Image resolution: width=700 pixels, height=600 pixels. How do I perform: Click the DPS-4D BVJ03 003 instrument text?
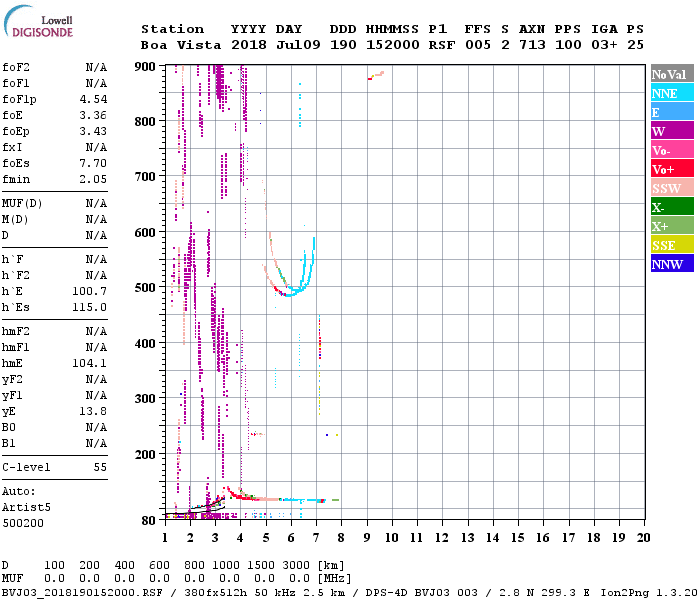pos(421,593)
